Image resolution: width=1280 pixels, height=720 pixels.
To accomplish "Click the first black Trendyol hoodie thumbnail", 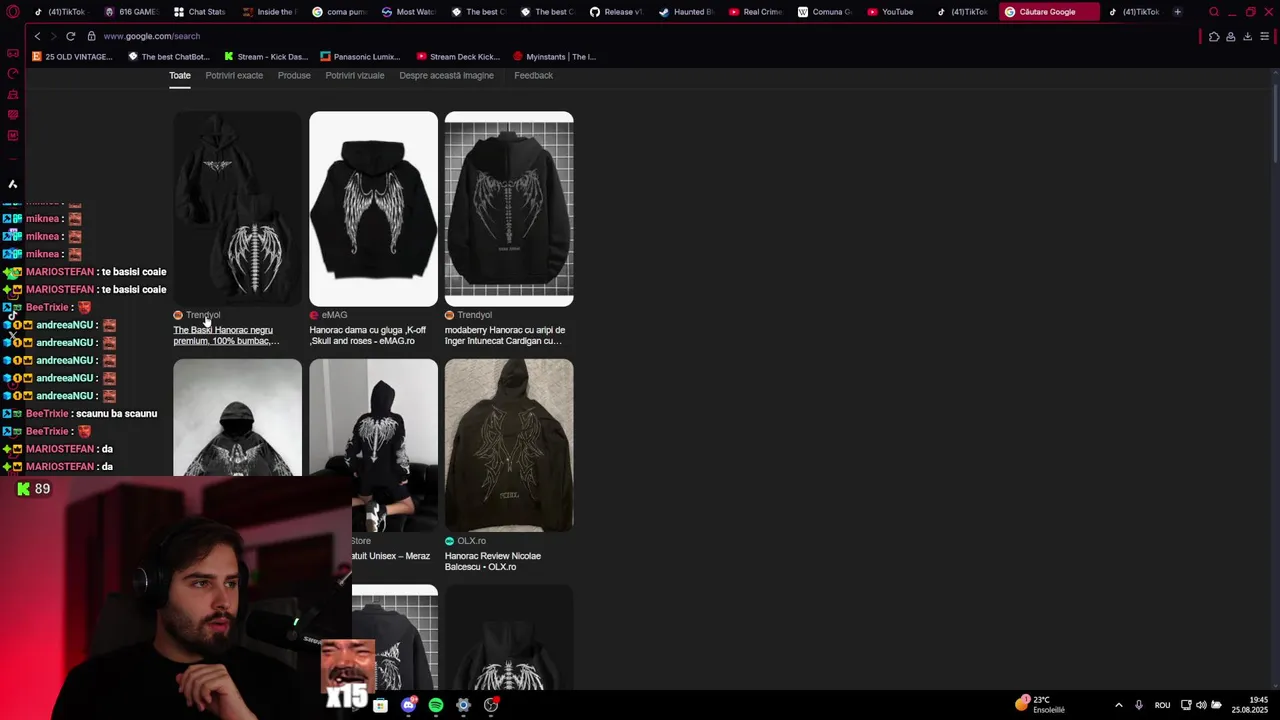I will (237, 209).
